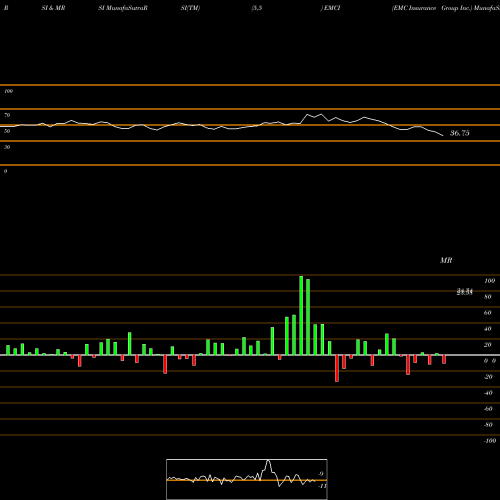Click the overlapping MR value near 24.54

coord(465,292)
